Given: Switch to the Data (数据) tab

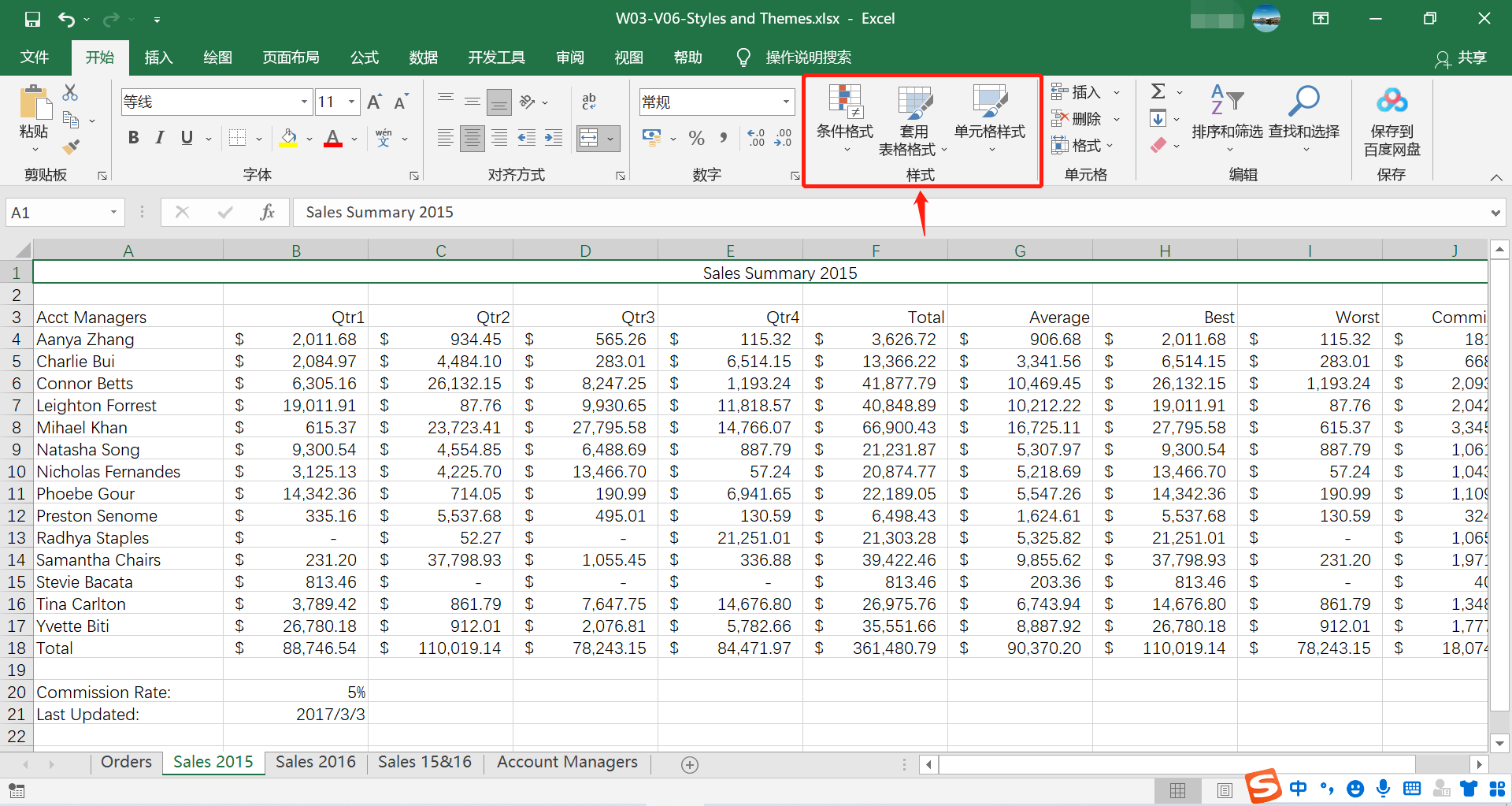Looking at the screenshot, I should pos(423,58).
